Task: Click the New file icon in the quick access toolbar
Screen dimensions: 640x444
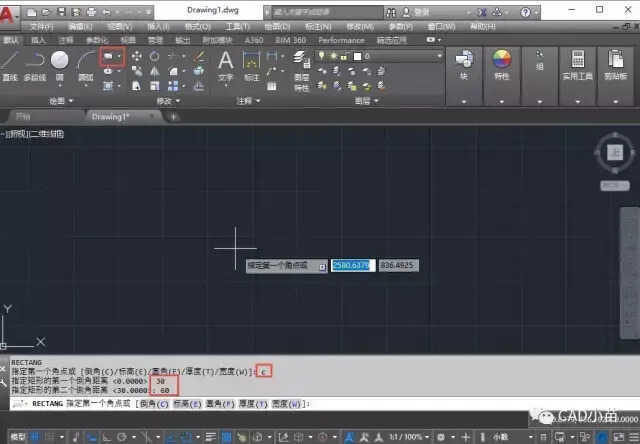Action: tap(32, 12)
